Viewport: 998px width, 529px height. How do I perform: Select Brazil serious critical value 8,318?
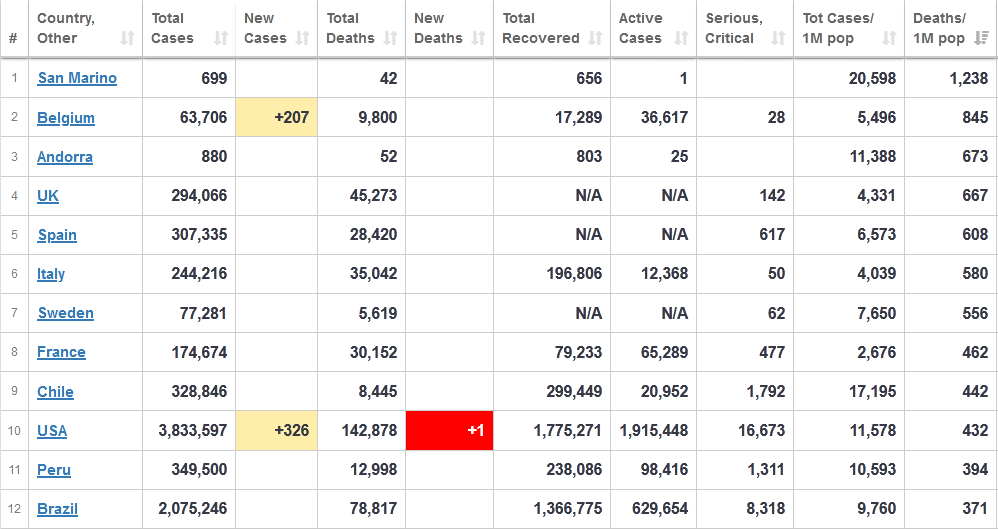[766, 509]
